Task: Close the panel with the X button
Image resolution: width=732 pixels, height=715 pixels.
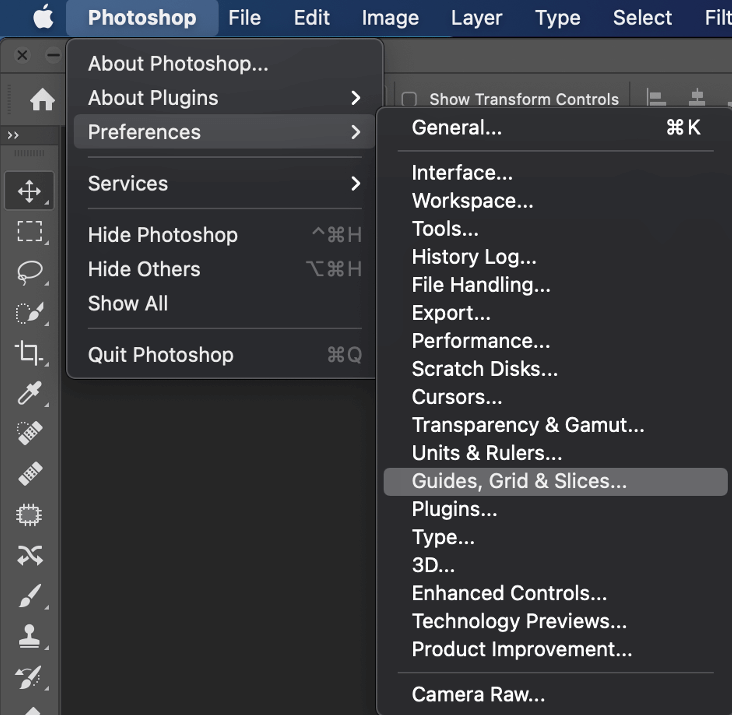Action: (x=22, y=55)
